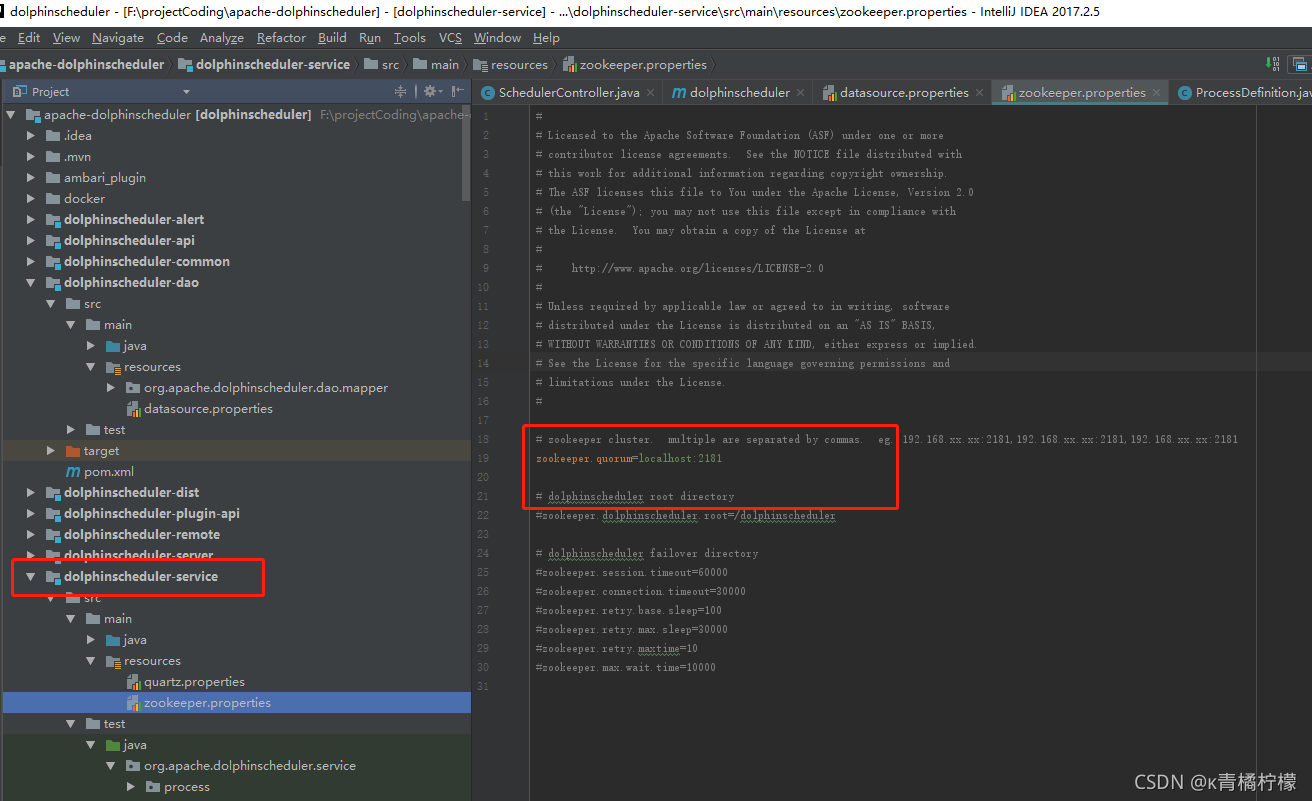Screen dimensions: 1312x801
Task: Click the zookeeper.quorum property line
Action: [x=629, y=458]
